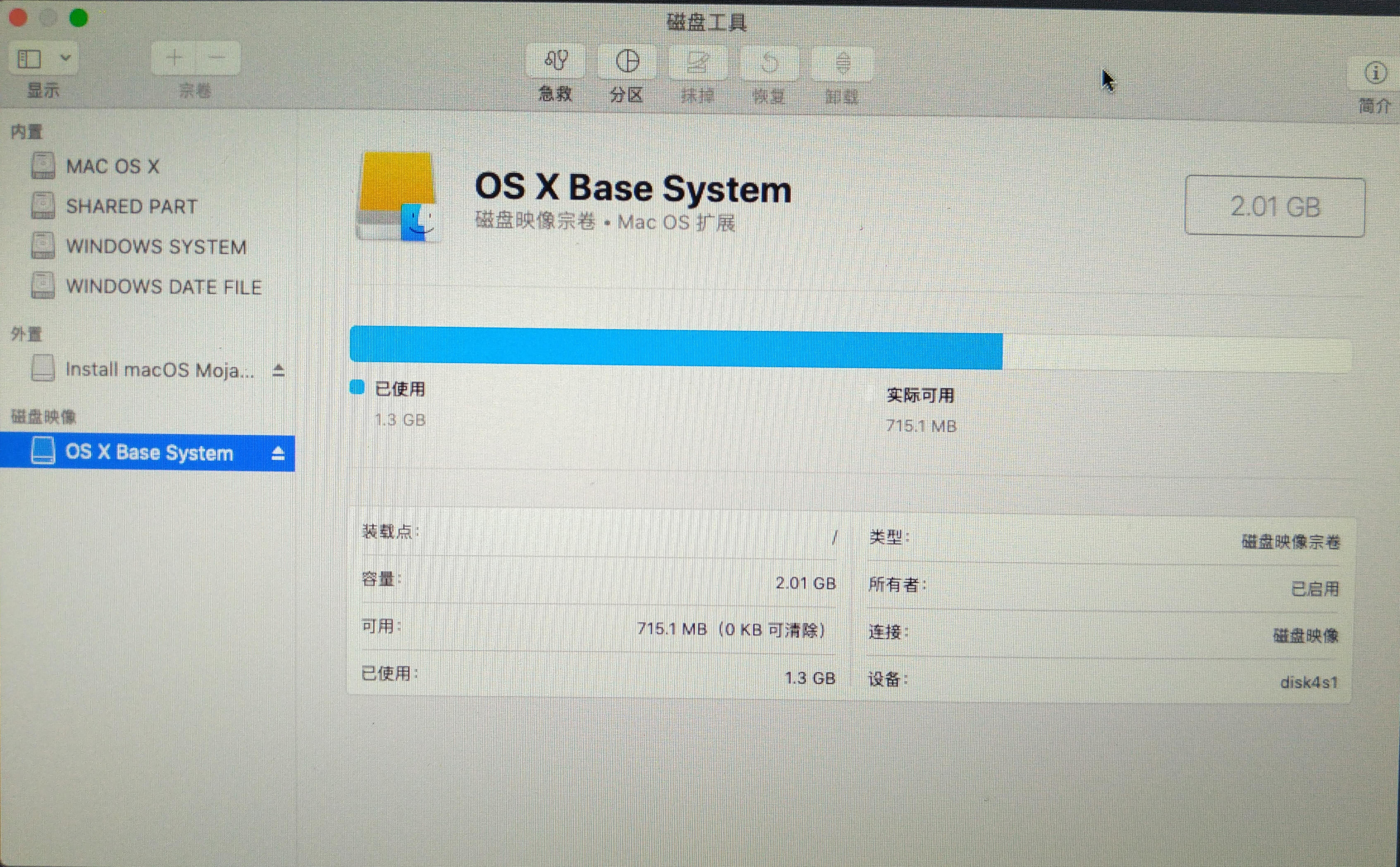Eject the OS X Base System image
Viewport: 1400px width, 867px height.
pos(280,453)
